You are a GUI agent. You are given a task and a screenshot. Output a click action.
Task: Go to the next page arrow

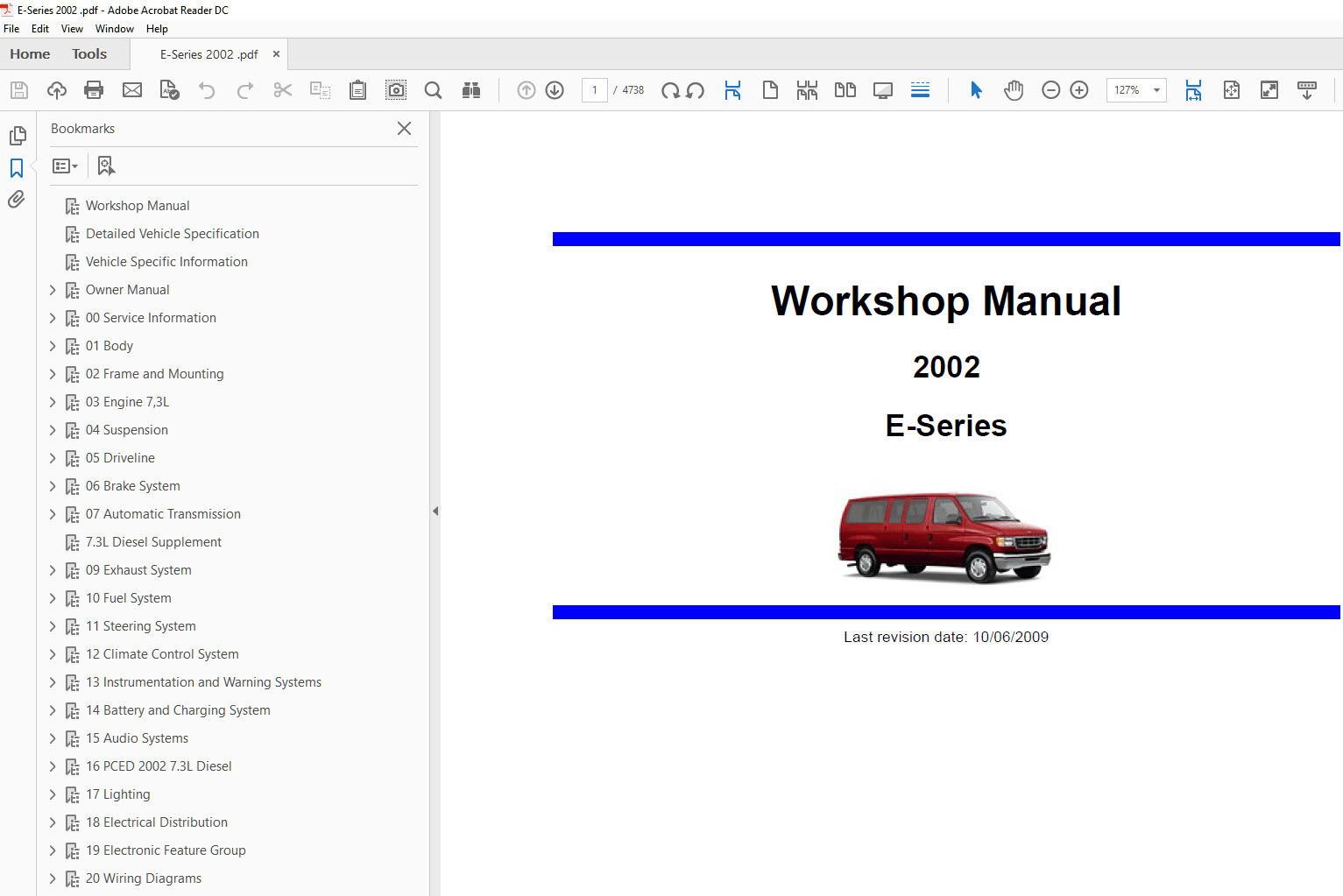[555, 90]
